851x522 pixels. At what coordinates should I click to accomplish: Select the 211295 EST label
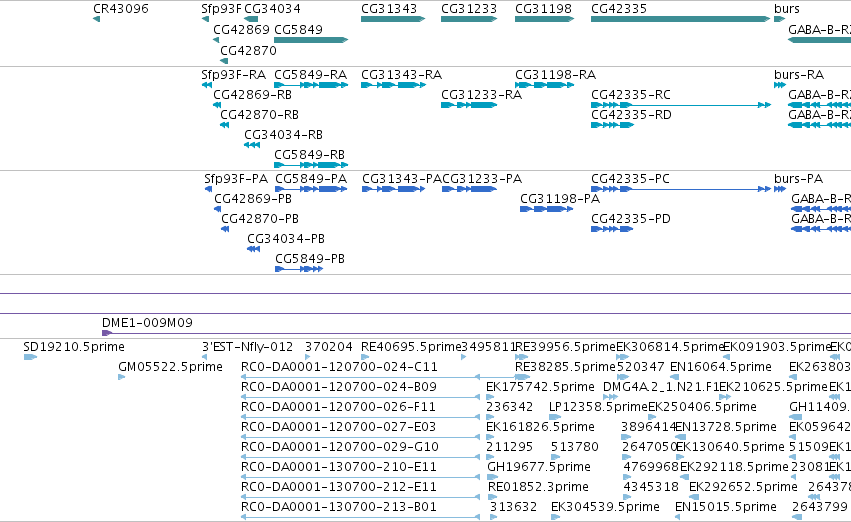click(509, 447)
